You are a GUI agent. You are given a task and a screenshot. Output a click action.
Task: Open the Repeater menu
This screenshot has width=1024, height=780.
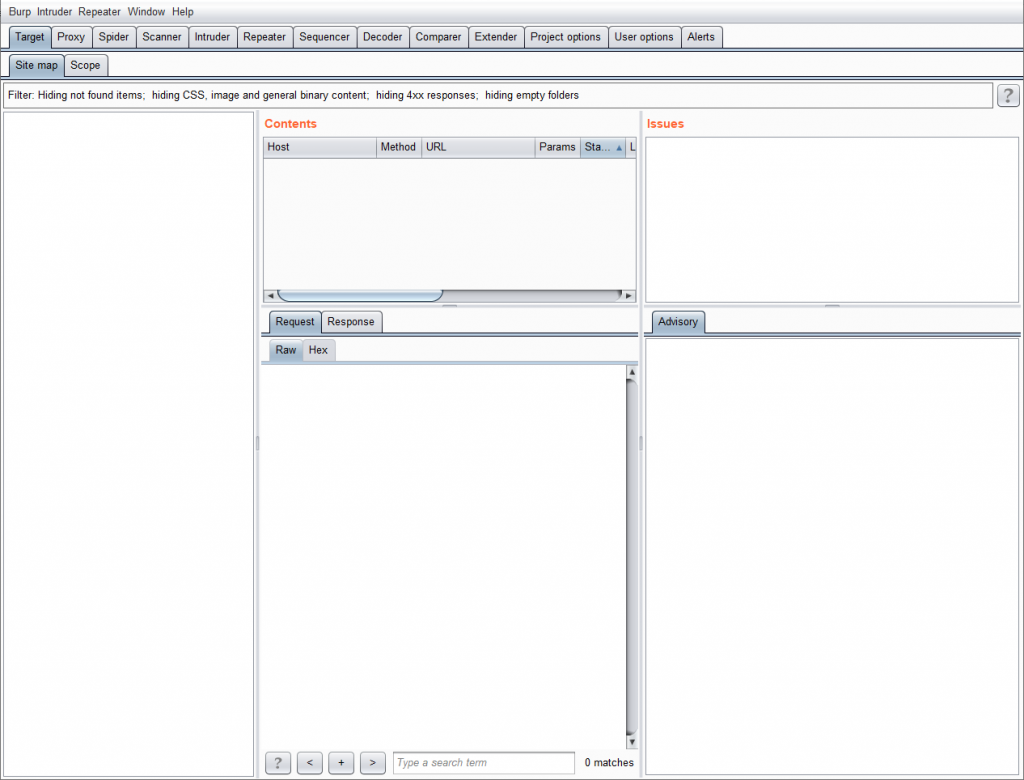click(99, 12)
